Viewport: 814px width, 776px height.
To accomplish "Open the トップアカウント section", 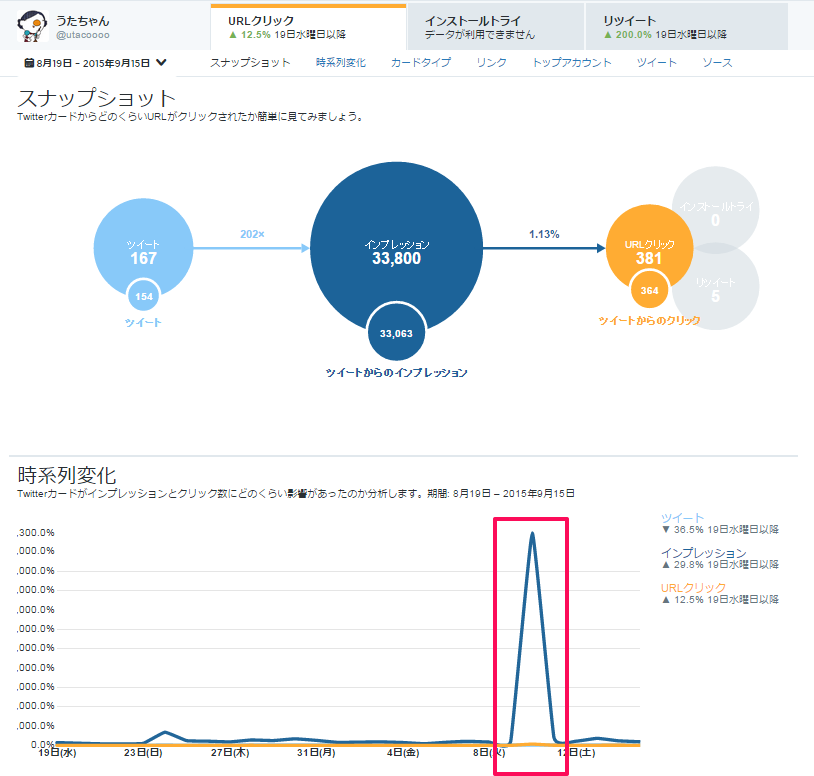I will [572, 63].
